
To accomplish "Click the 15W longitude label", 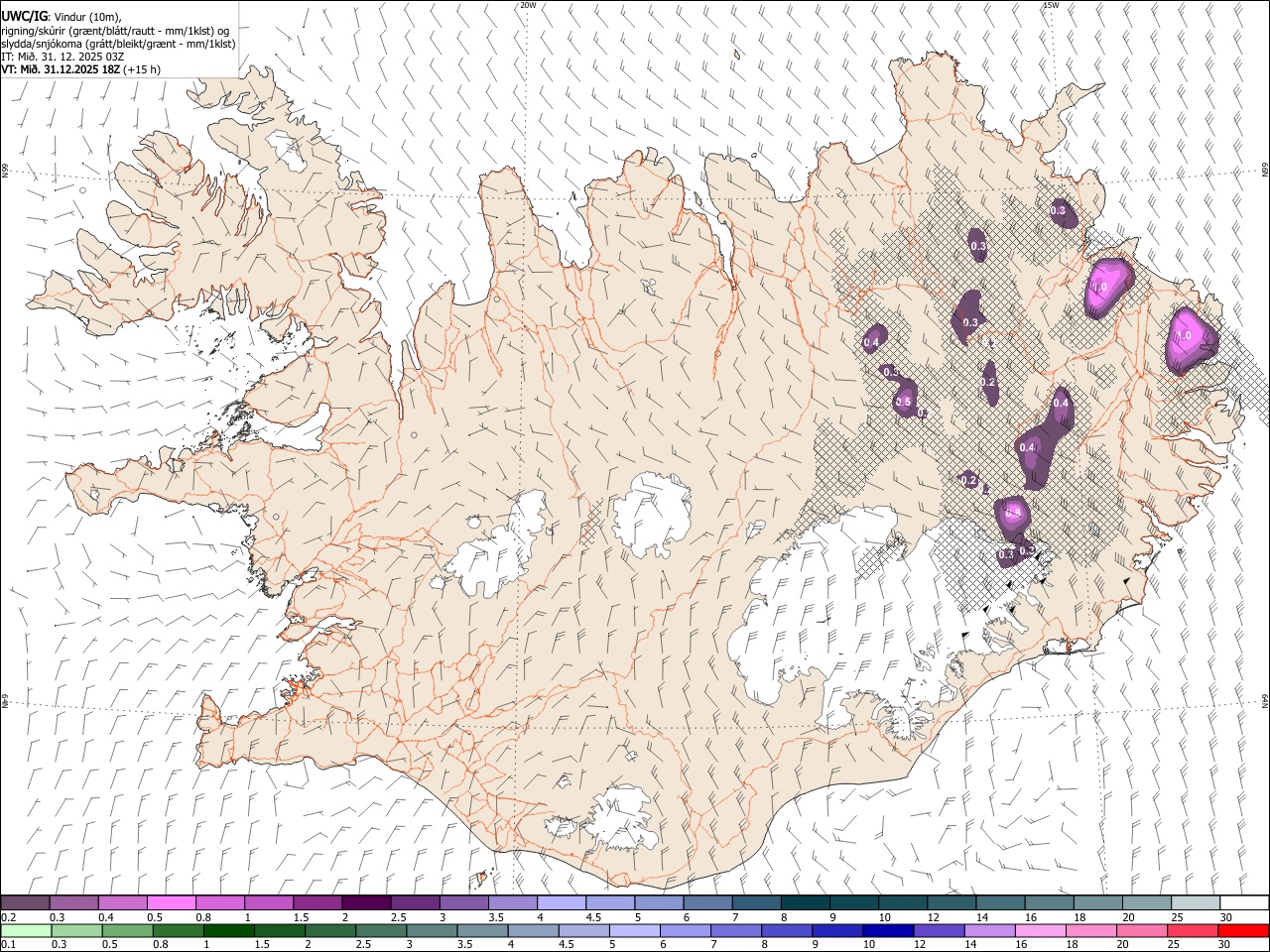I will (1051, 5).
